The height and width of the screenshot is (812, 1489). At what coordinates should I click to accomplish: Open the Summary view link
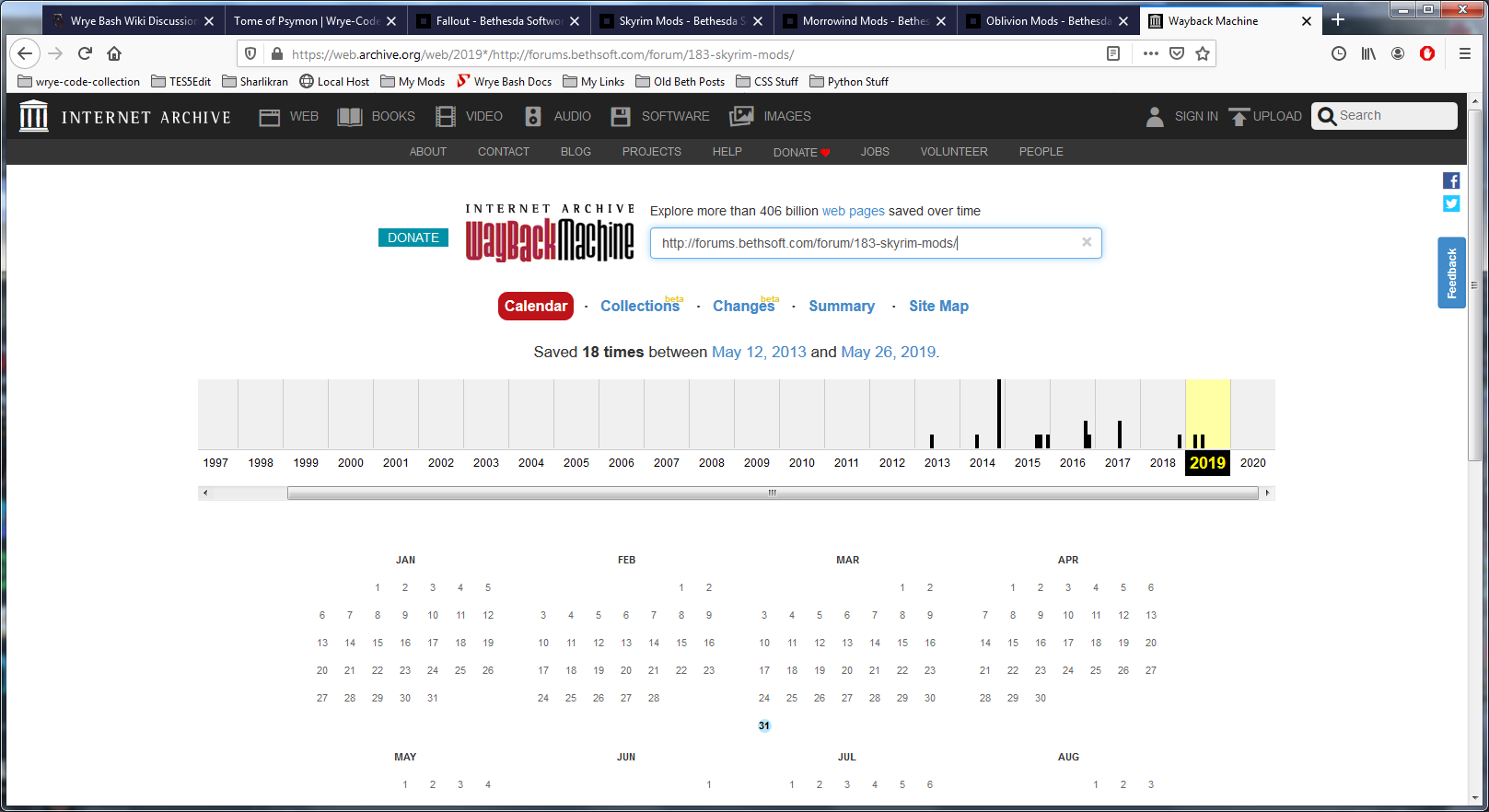842,306
